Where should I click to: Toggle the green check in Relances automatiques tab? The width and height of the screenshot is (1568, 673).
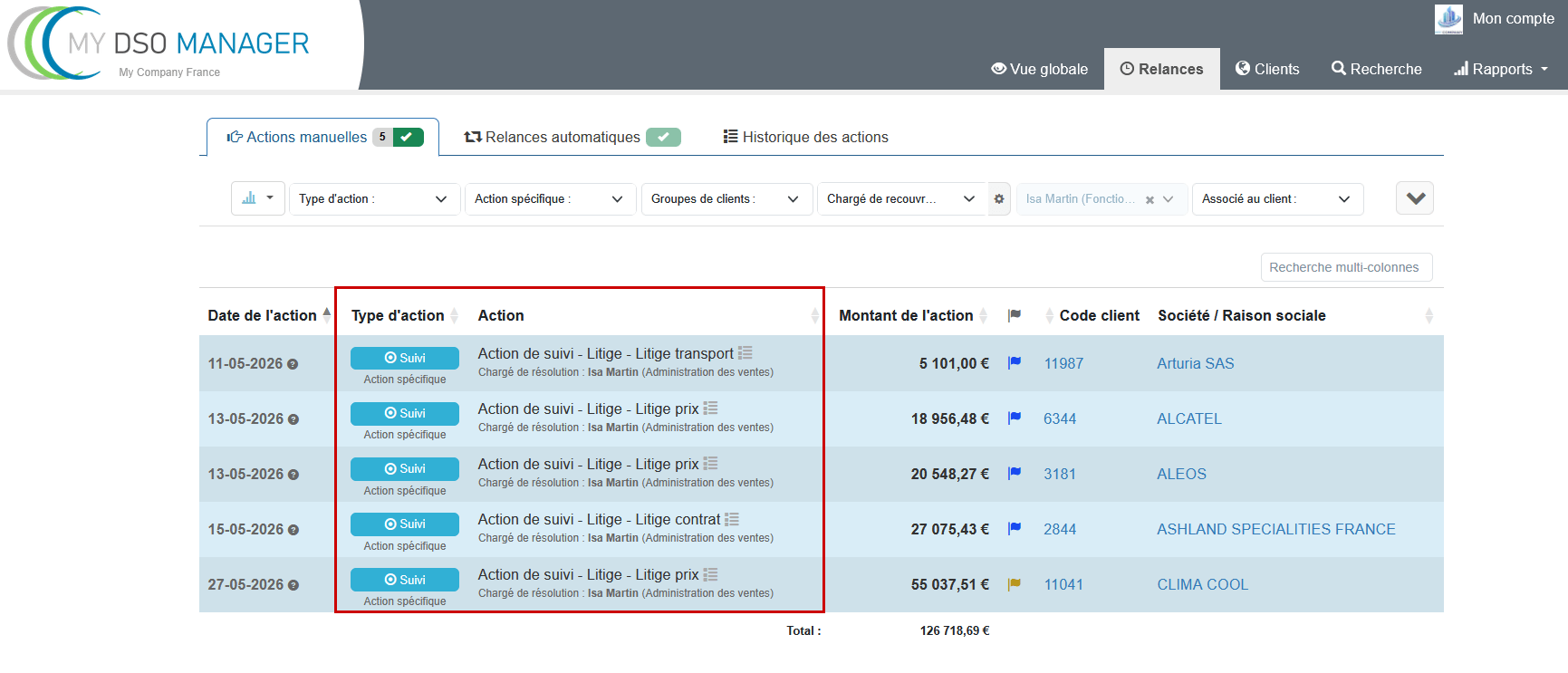663,137
